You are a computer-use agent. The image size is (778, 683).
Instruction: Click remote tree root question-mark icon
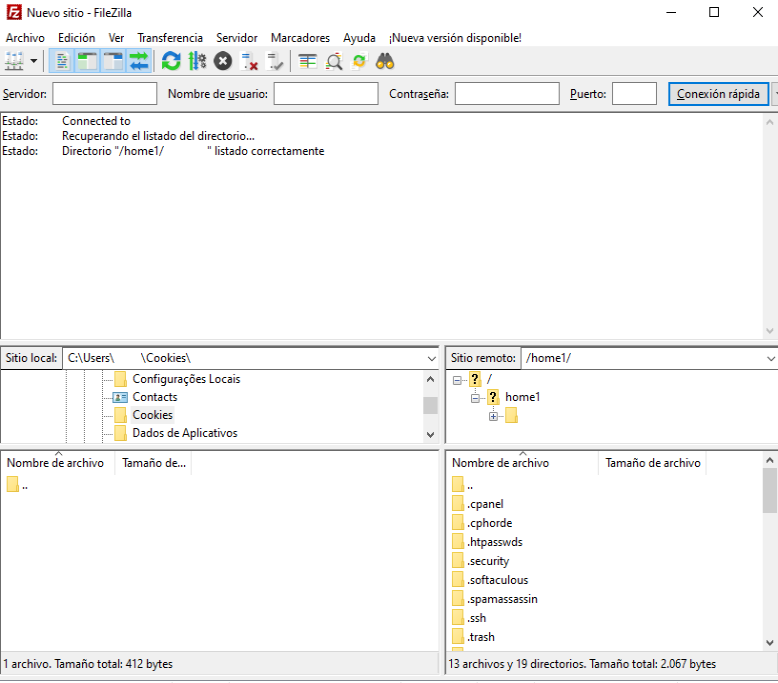[475, 379]
